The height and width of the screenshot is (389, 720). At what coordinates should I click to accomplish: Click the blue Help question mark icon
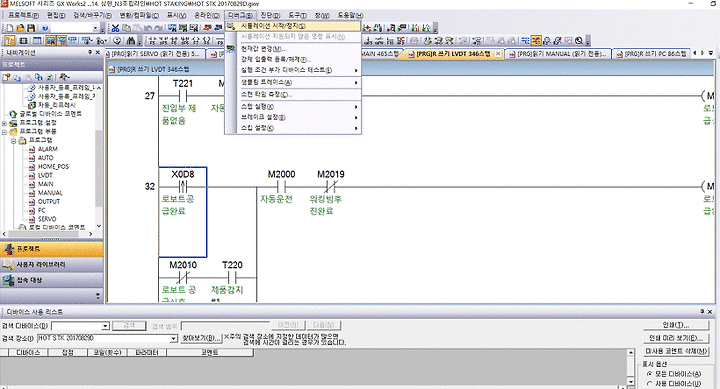(45, 28)
